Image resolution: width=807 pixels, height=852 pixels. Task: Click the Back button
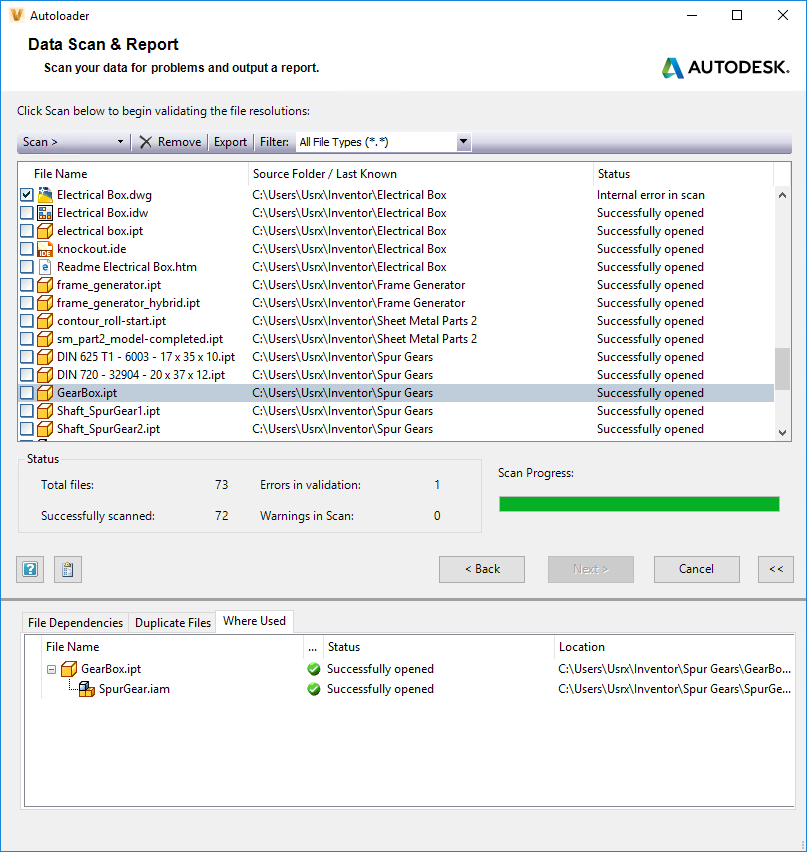482,569
